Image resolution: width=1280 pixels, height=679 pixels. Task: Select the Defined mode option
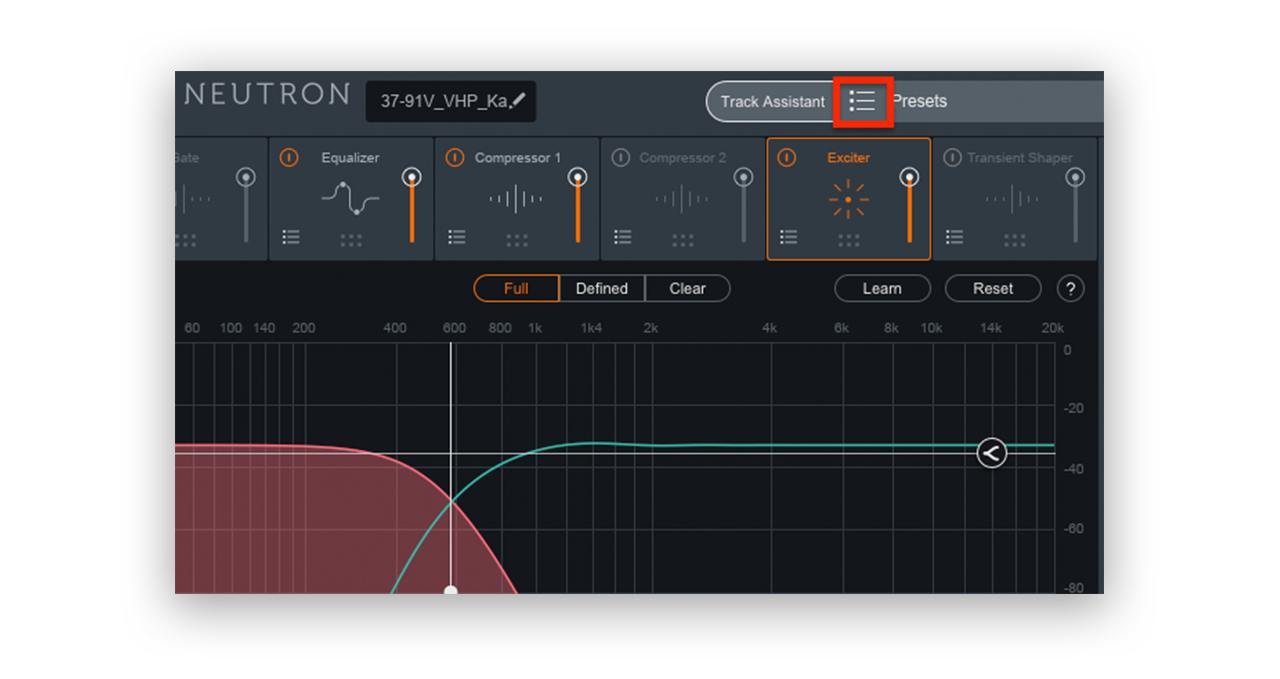[602, 289]
